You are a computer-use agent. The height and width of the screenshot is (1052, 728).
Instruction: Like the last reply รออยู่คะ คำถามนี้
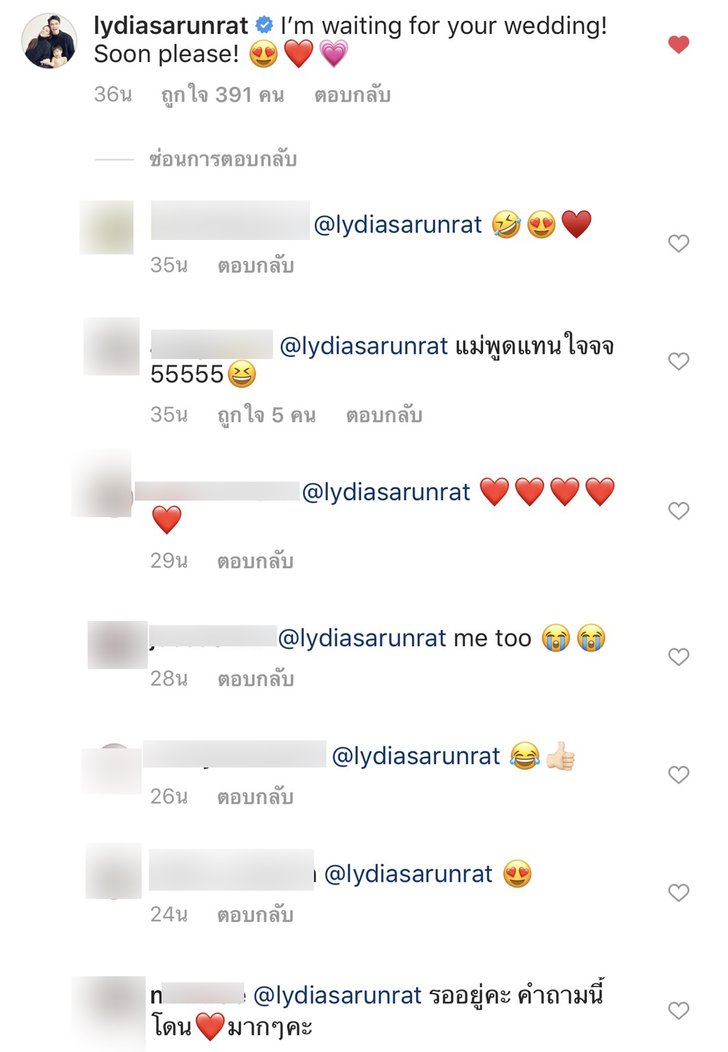point(678,1010)
